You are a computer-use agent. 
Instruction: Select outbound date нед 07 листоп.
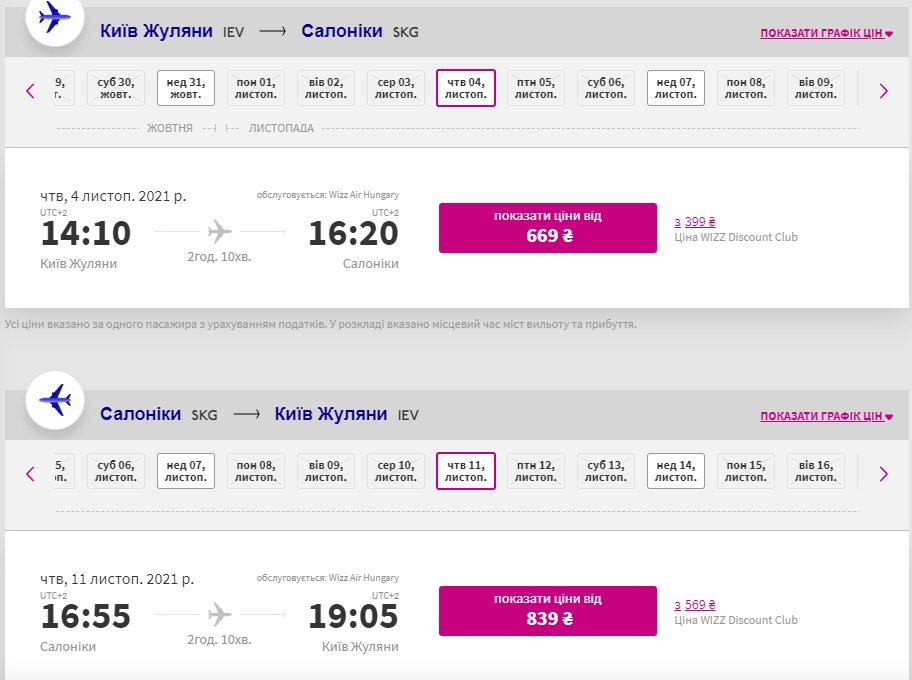[676, 88]
